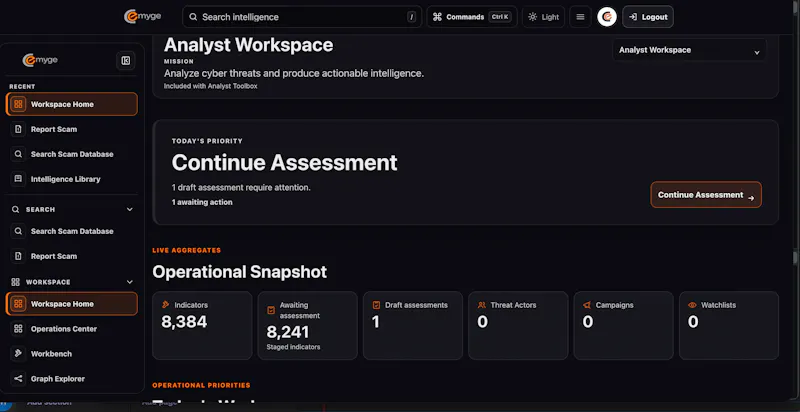
Task: Open the Indicators 8,384 card
Action: (x=202, y=325)
